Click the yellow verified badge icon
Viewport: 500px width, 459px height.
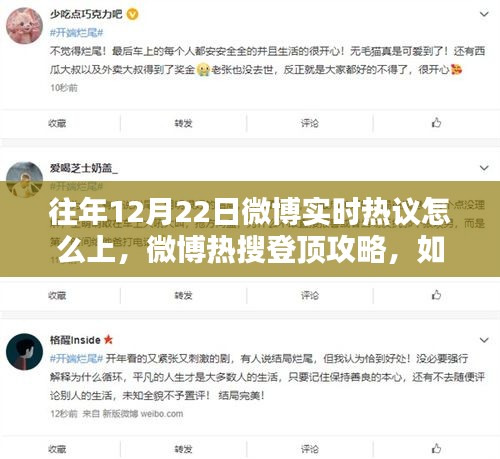(133, 14)
